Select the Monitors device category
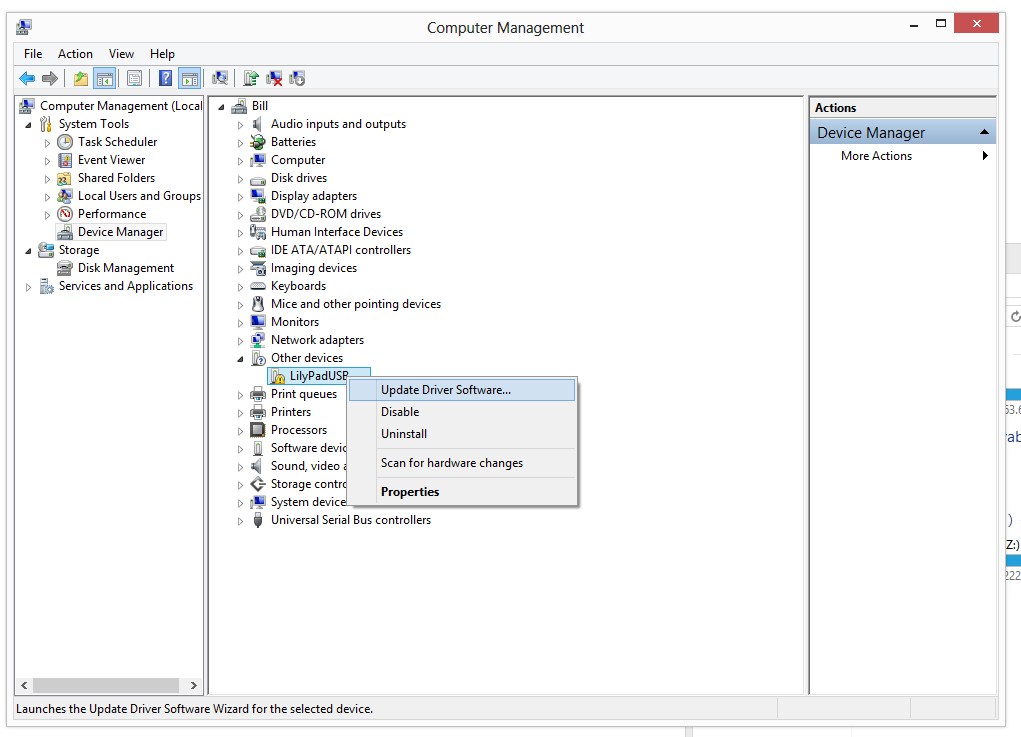This screenshot has height=737, width=1021. 295,322
